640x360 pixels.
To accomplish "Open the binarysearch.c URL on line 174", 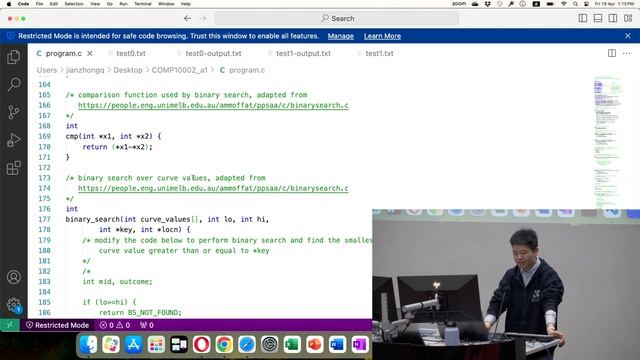I will click(x=213, y=188).
